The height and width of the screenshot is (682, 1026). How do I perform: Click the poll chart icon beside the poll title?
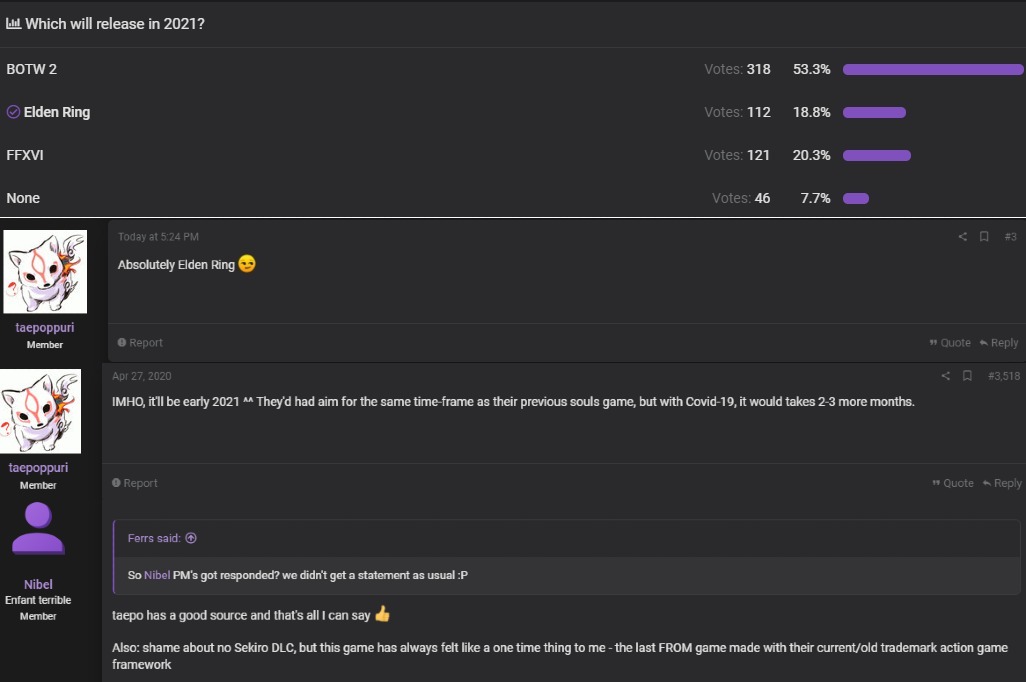click(x=13, y=24)
